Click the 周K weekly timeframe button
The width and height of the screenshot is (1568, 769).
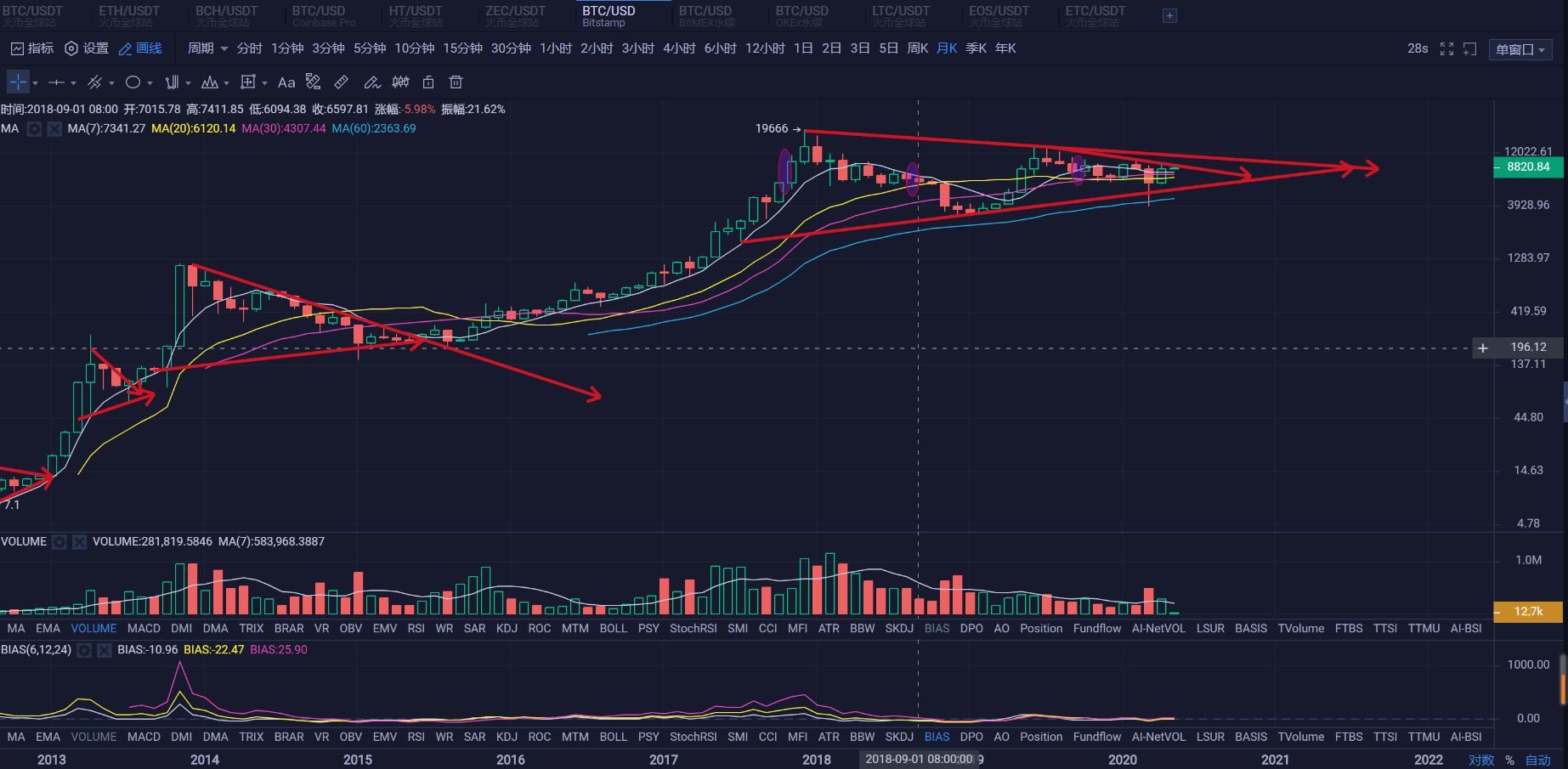pyautogui.click(x=919, y=48)
